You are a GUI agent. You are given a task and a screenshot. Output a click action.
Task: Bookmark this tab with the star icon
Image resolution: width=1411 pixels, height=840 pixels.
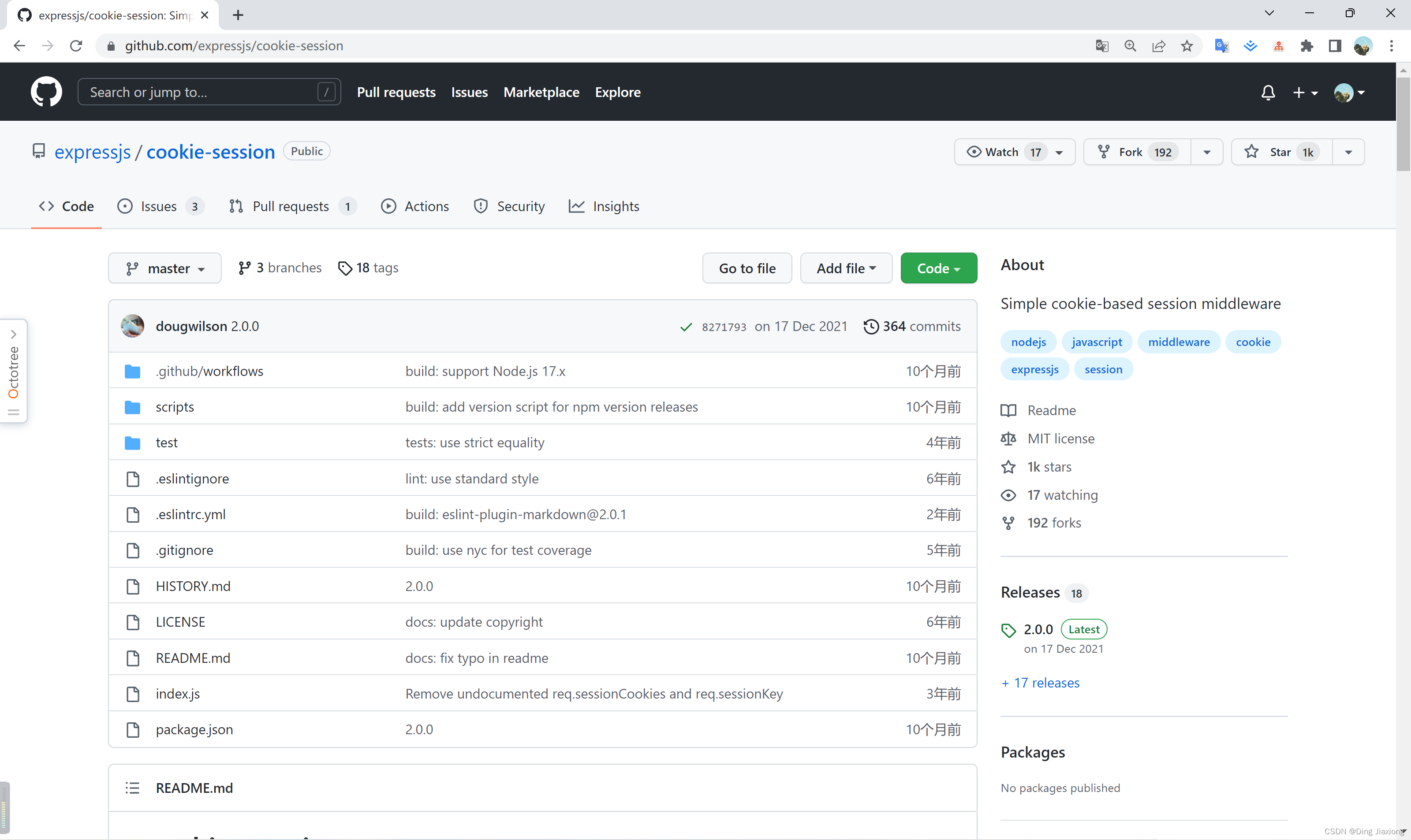pyautogui.click(x=1187, y=46)
